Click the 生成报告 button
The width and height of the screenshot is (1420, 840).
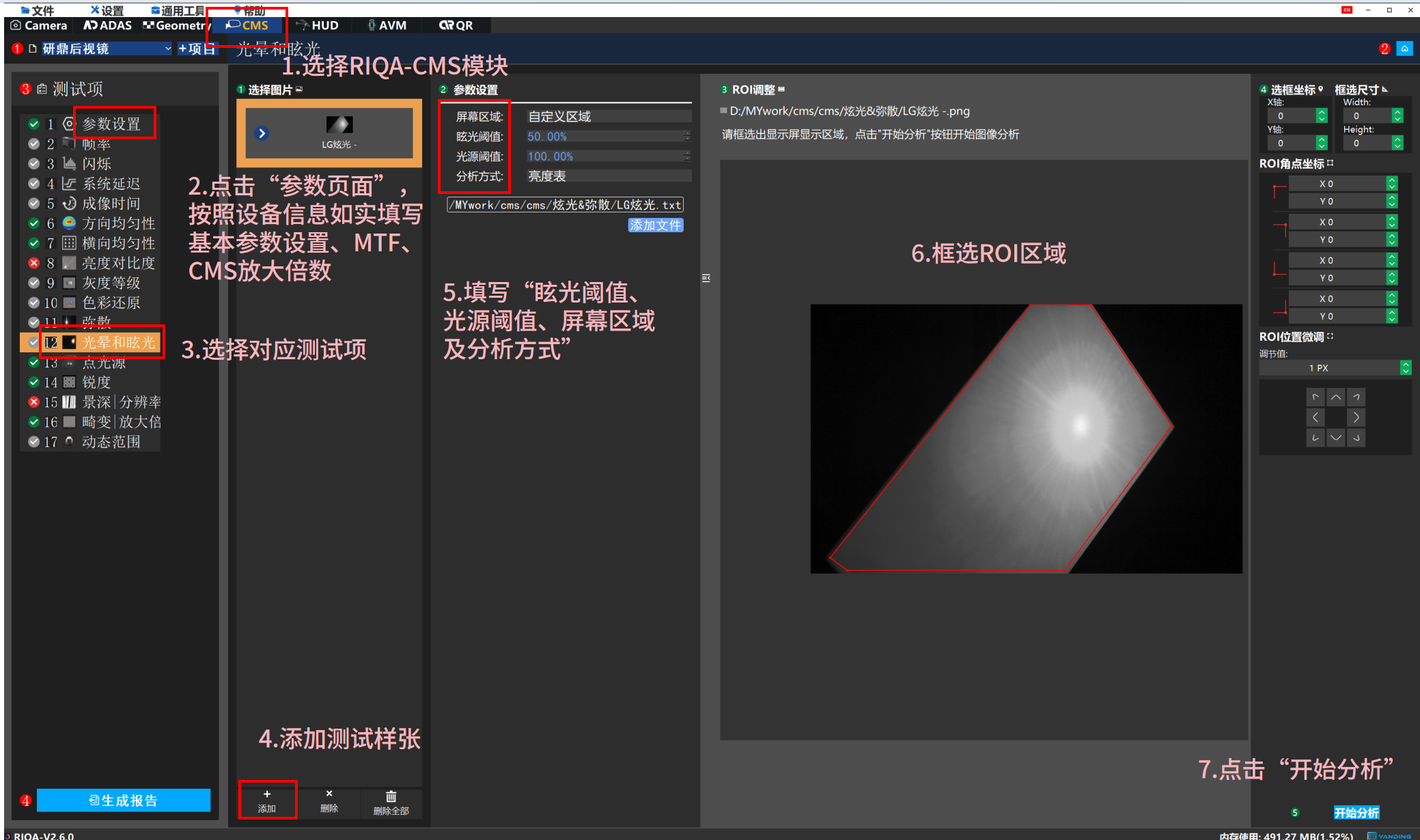[124, 800]
